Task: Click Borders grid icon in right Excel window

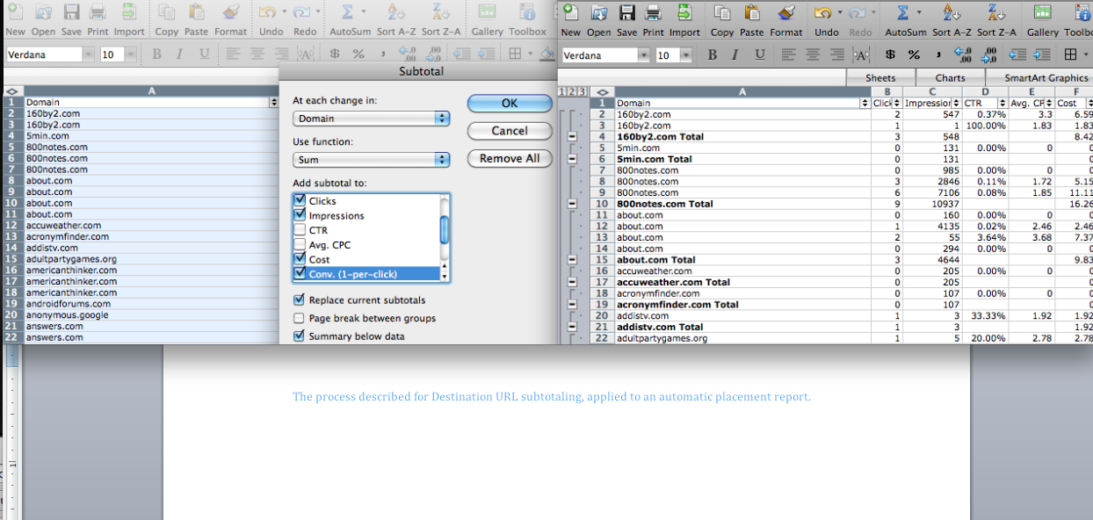Action: tap(1071, 55)
